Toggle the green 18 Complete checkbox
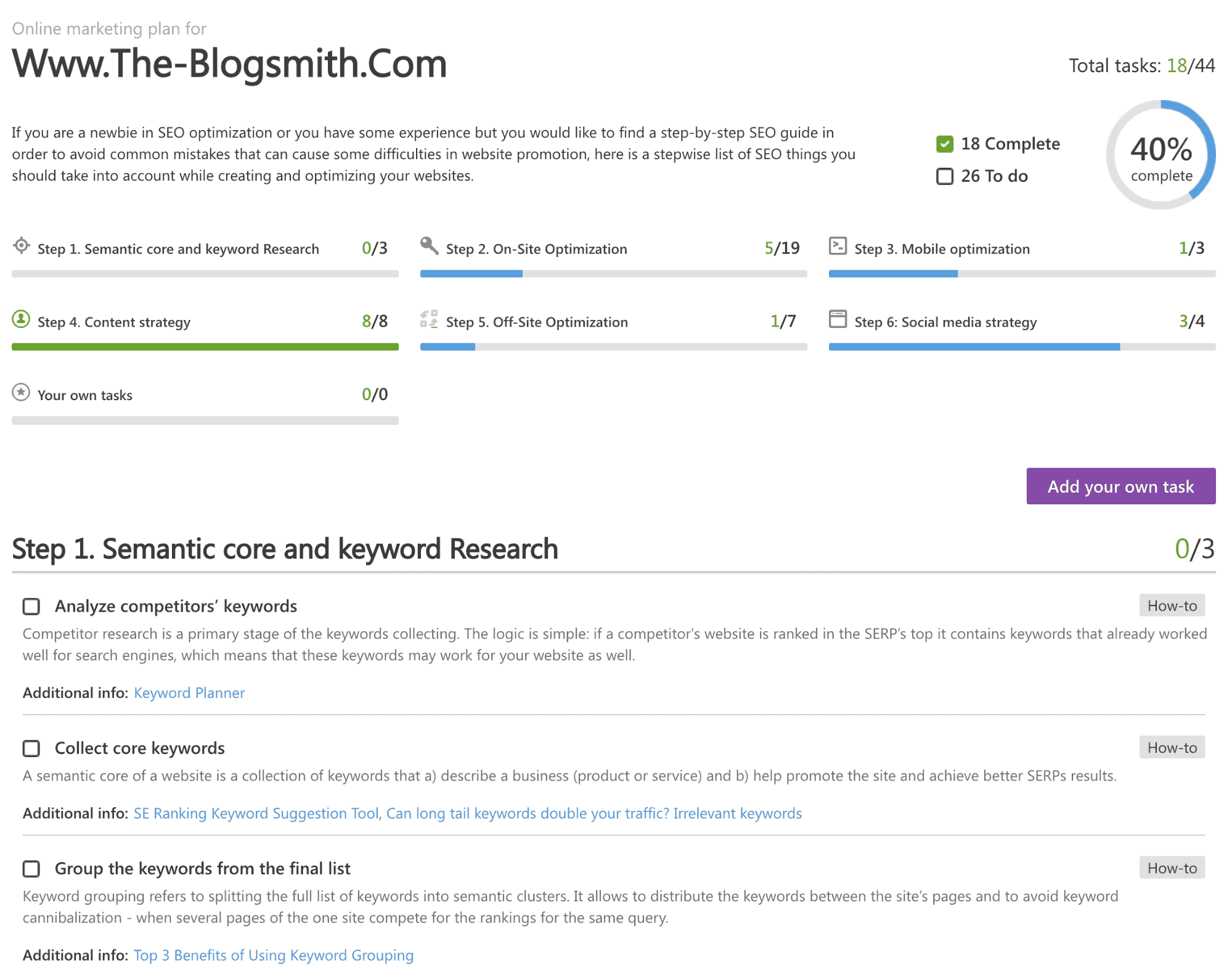The width and height of the screenshot is (1232, 976). click(x=944, y=144)
